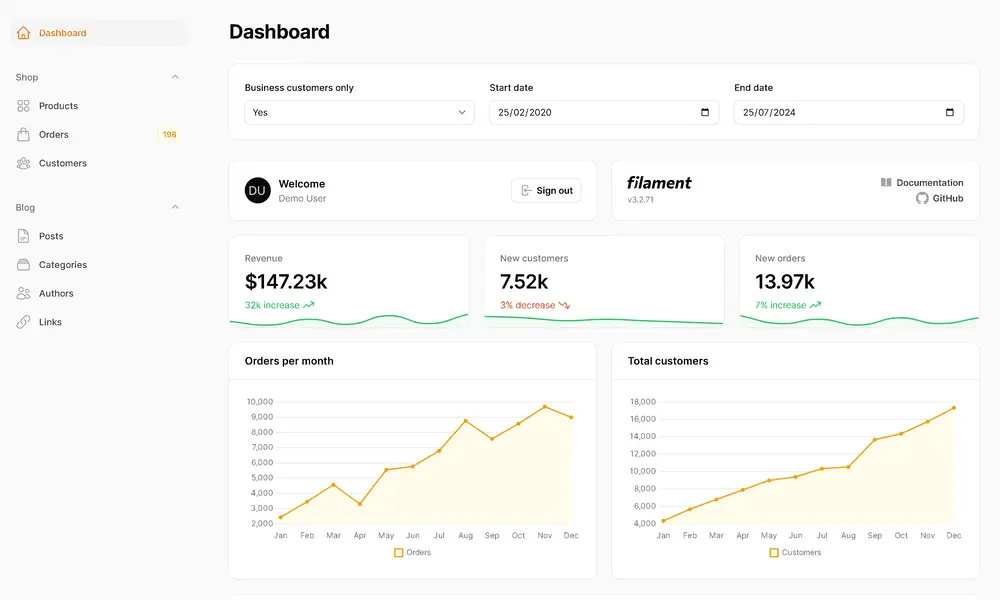Open Authors in the sidebar
Viewport: 1000px width, 600px height.
point(99,293)
